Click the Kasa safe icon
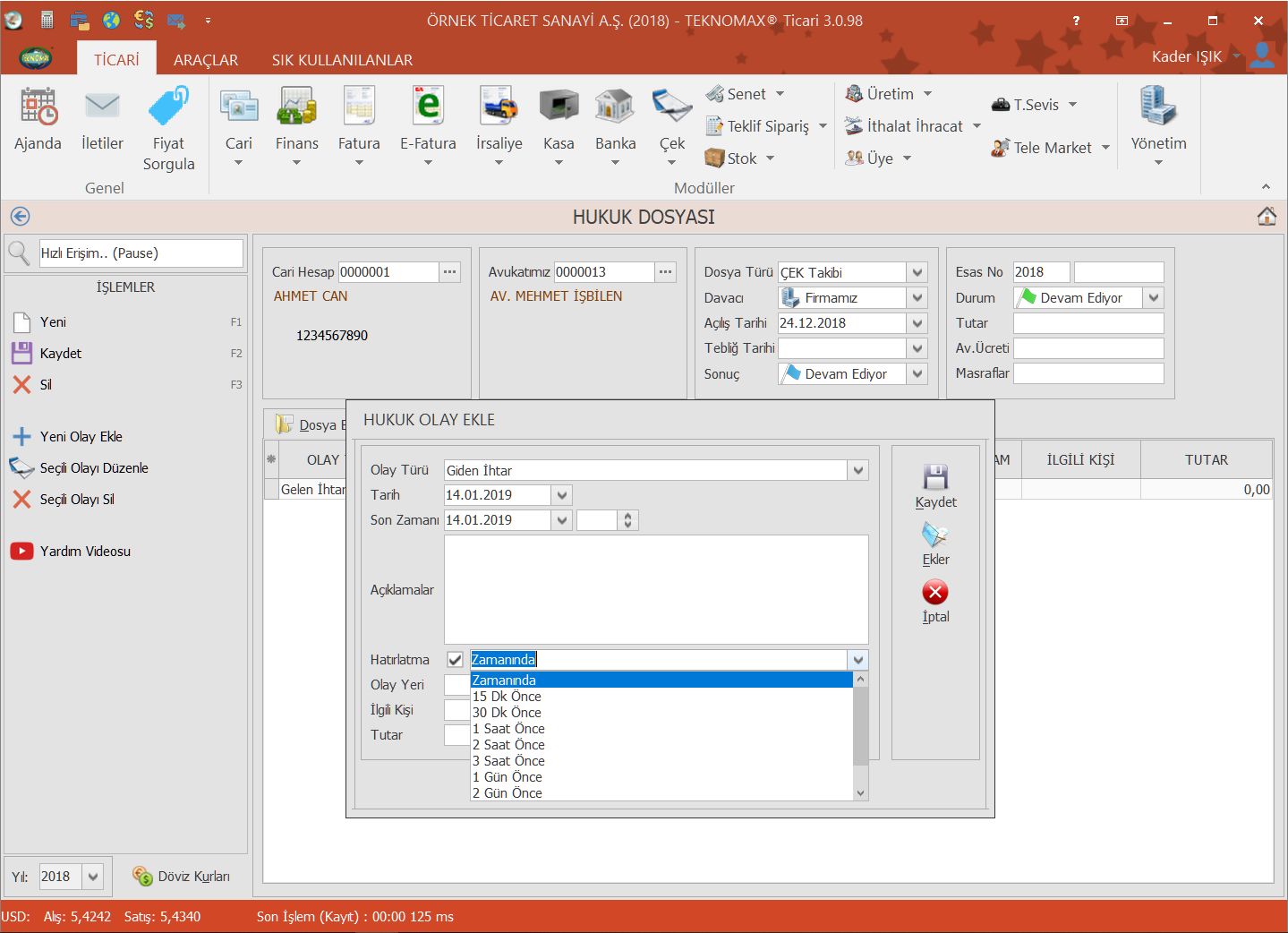 [x=559, y=107]
